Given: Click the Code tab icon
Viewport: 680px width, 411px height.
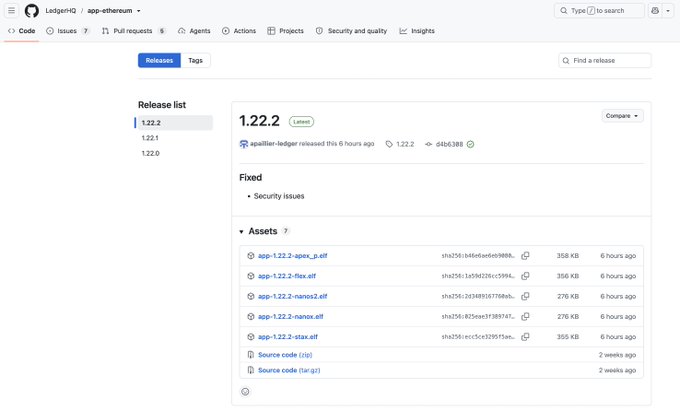Looking at the screenshot, I should click(x=12, y=31).
